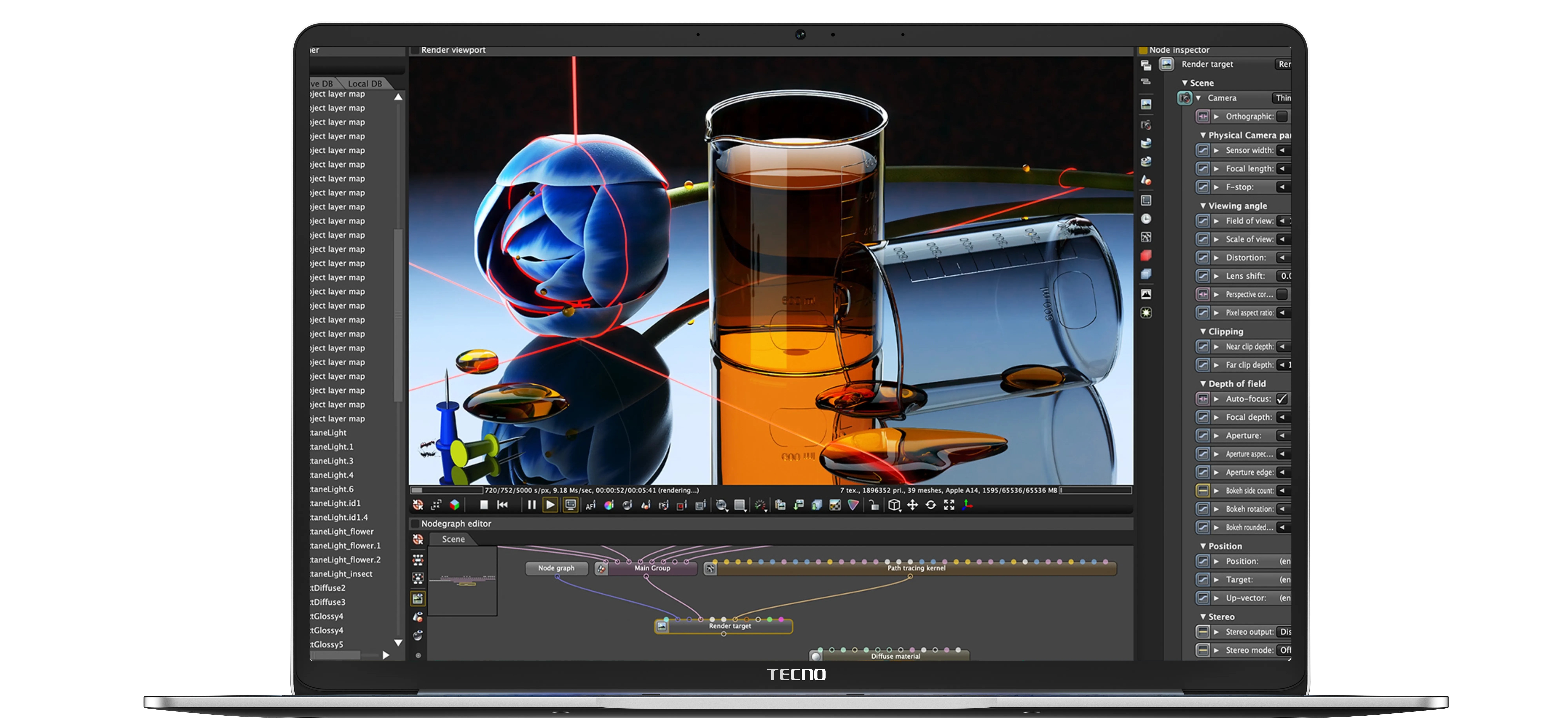Click the rotate gizmo icon
Viewport: 1568px width, 726px height.
click(x=931, y=505)
